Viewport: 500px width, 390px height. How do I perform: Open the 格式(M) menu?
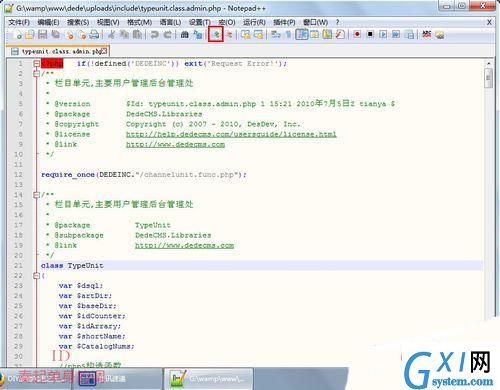139,22
